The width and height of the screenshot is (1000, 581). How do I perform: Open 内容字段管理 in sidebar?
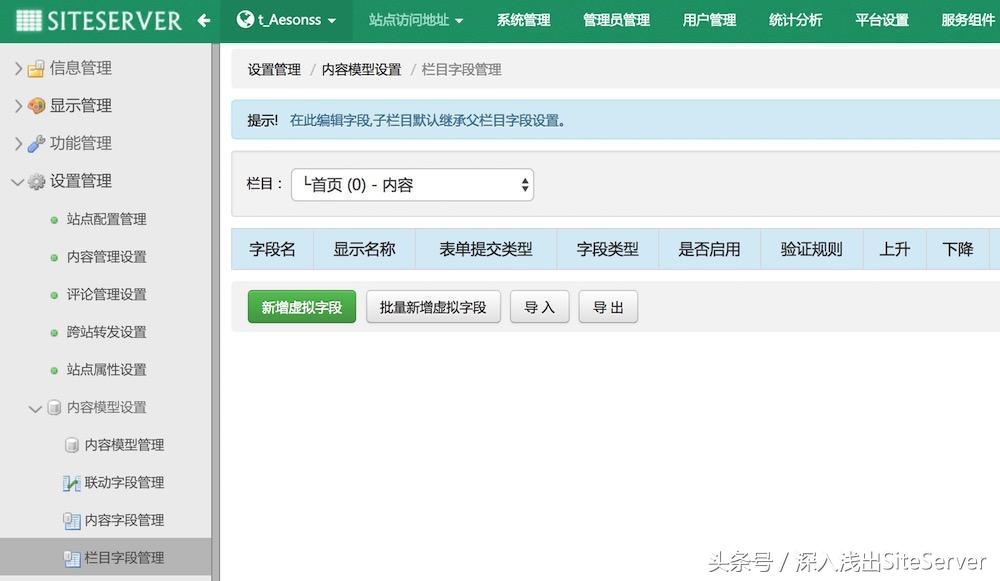(x=124, y=520)
